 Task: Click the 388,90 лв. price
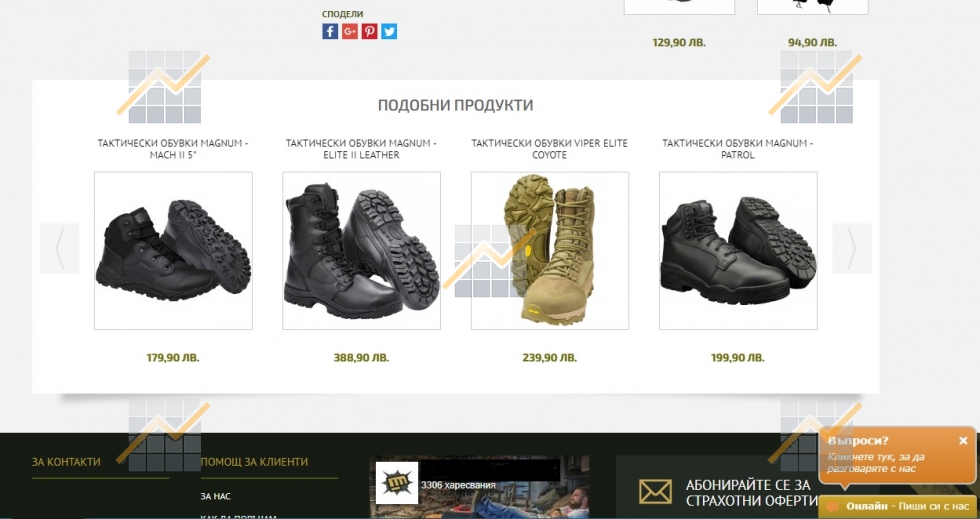tap(361, 358)
